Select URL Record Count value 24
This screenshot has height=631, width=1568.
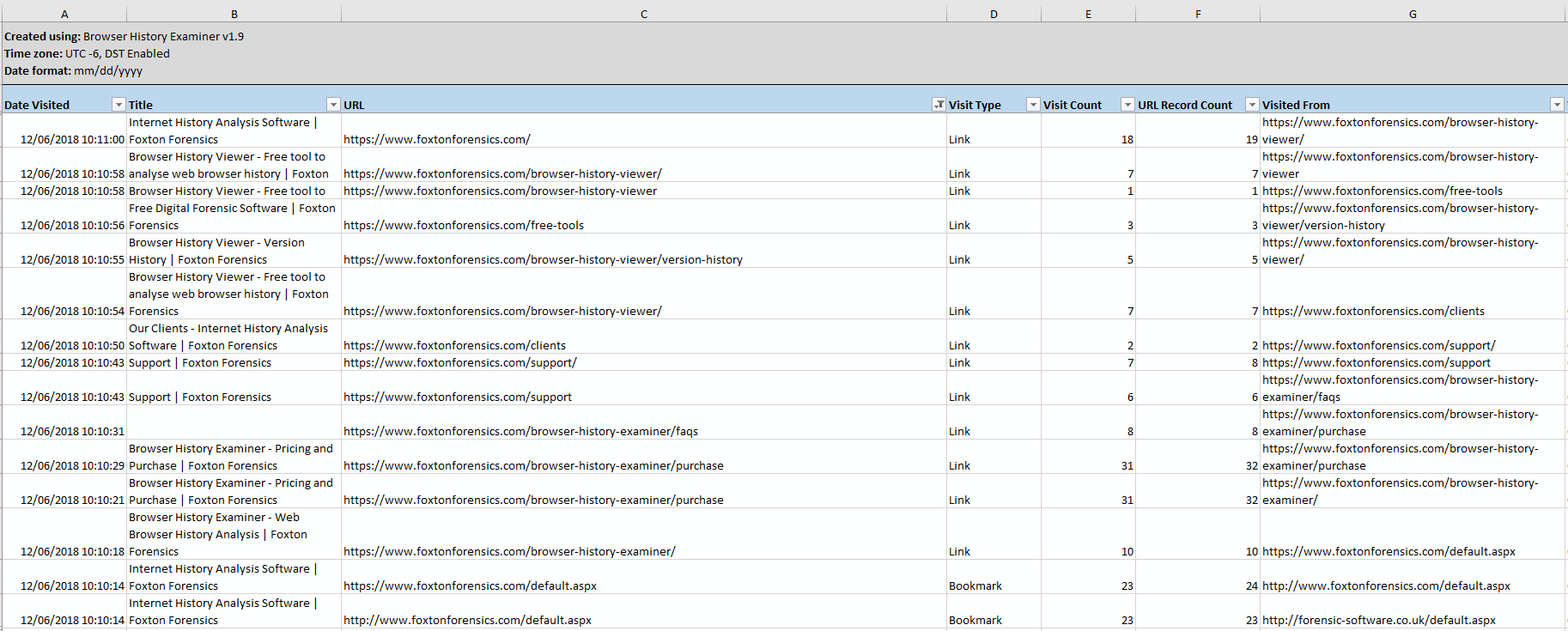pyautogui.click(x=1198, y=577)
